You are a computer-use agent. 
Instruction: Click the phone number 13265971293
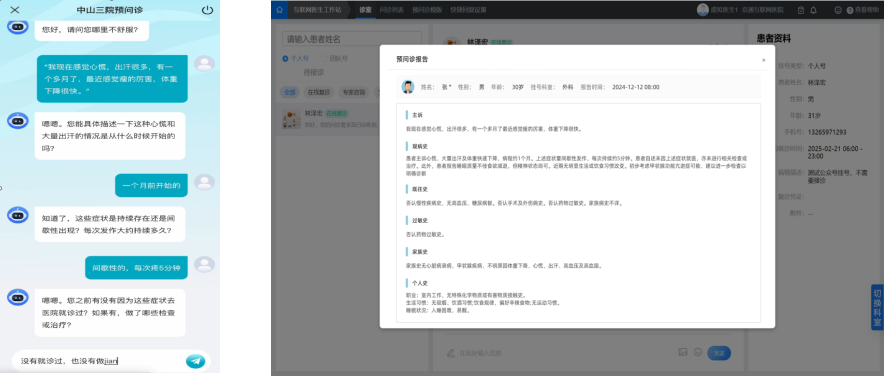(x=827, y=132)
